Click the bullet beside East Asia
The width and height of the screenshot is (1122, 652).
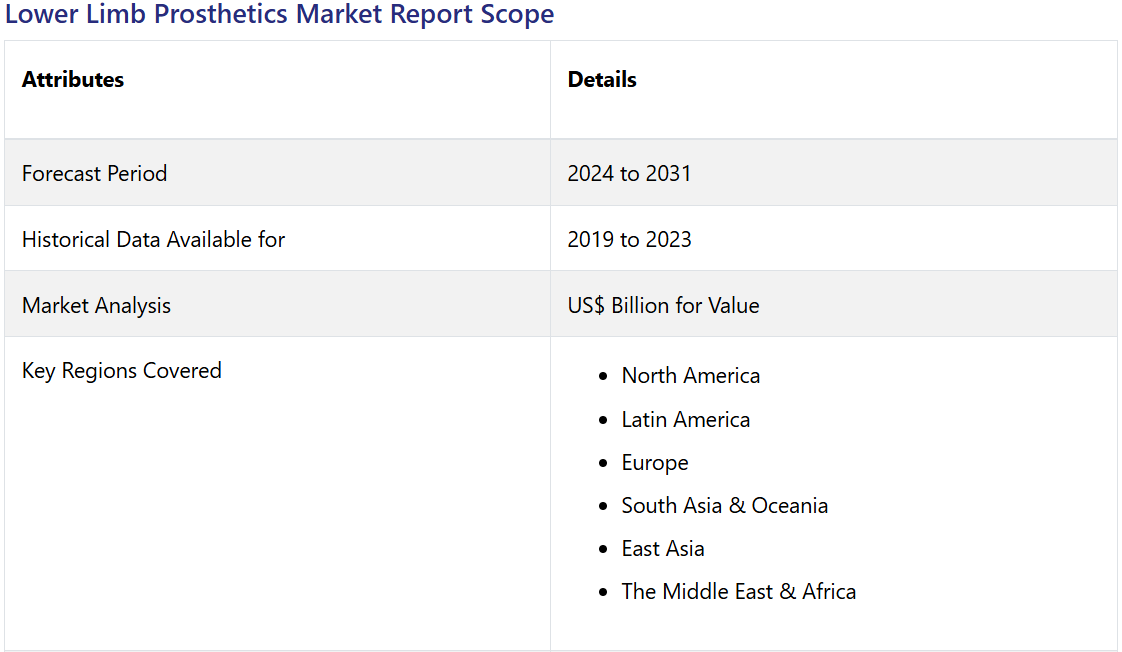603,549
